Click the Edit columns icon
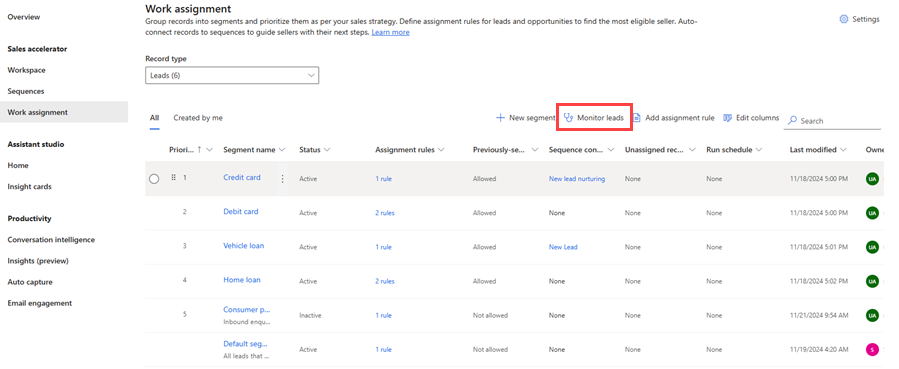 [x=728, y=117]
